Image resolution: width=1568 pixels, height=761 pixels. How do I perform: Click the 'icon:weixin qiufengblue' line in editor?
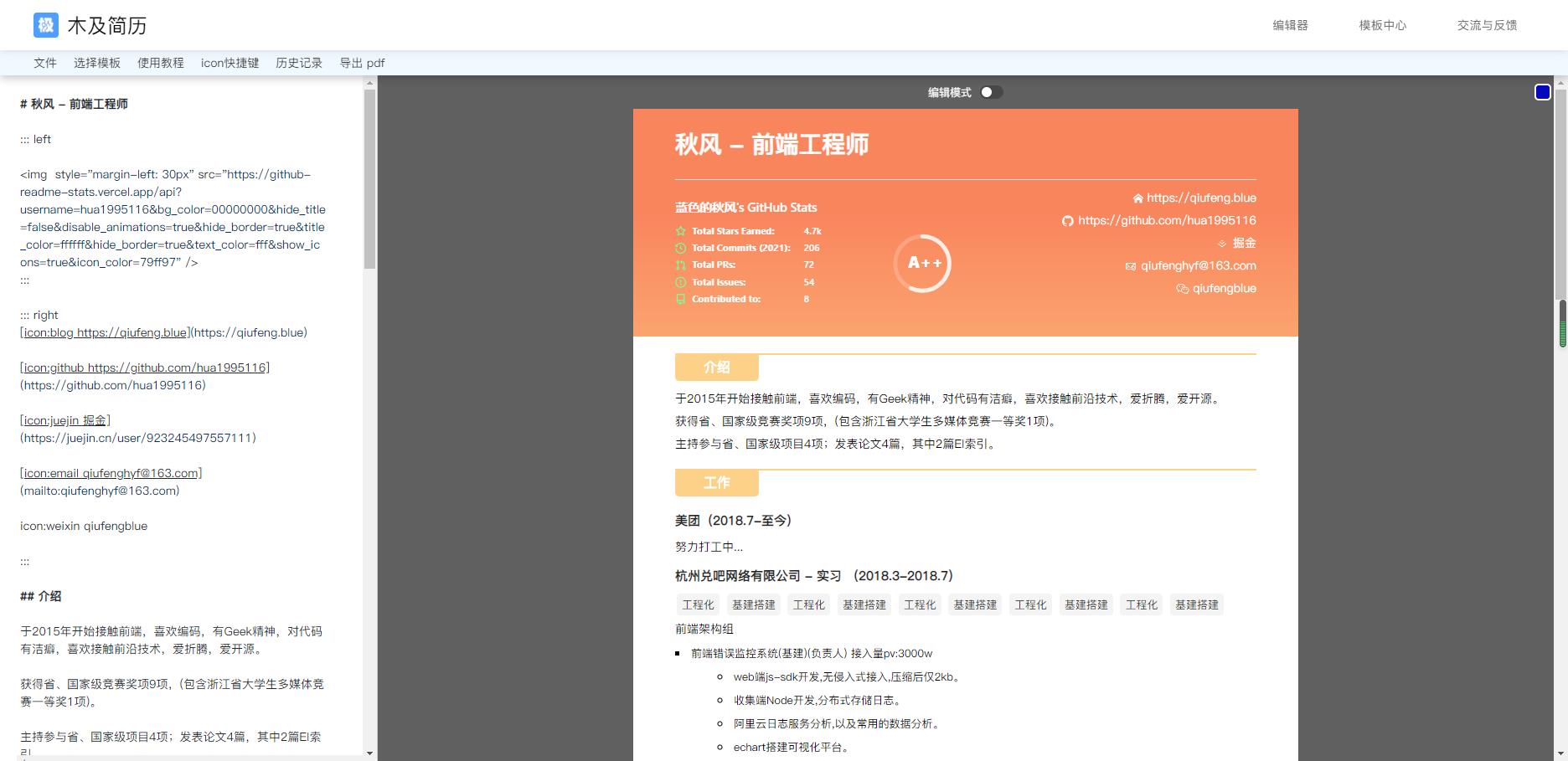[84, 526]
